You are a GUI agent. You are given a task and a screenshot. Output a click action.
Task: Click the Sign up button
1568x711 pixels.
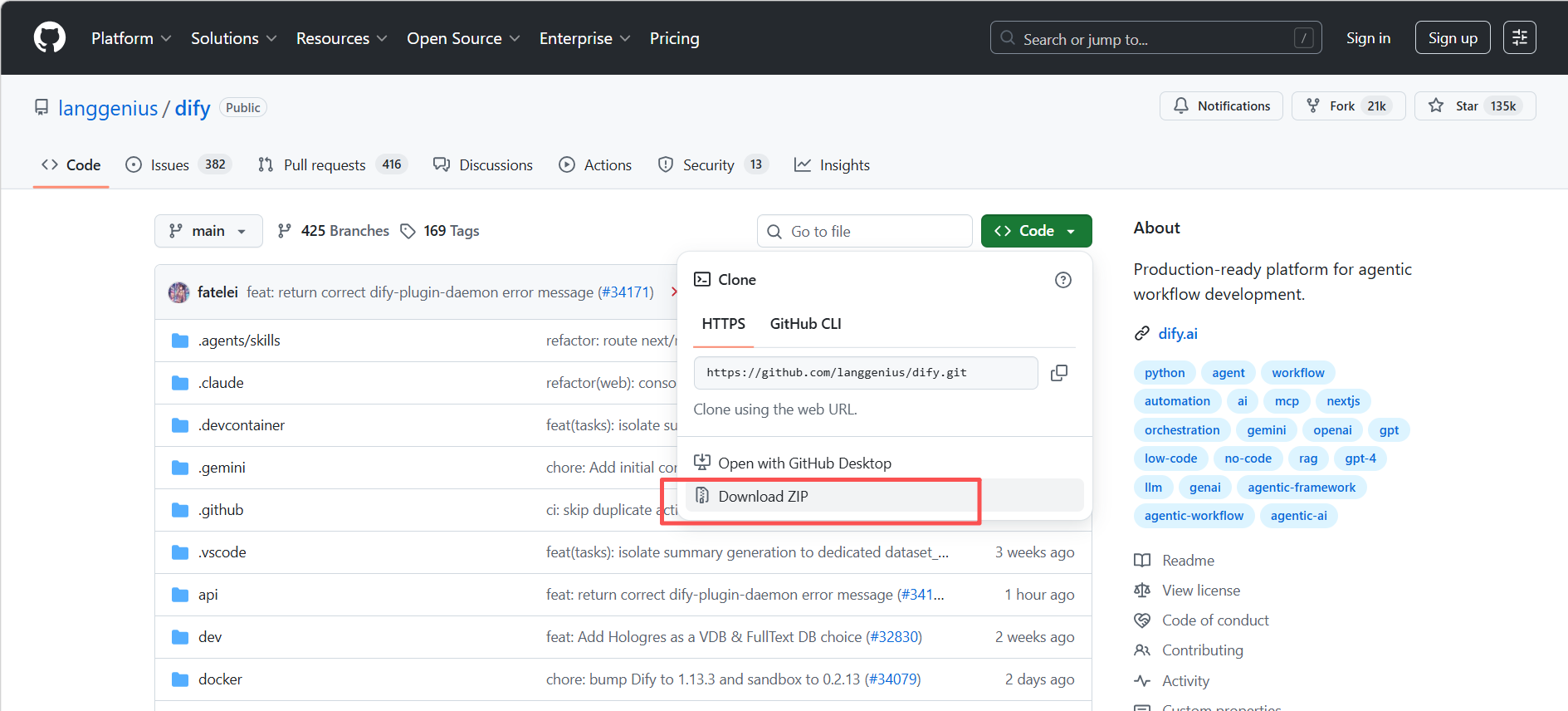point(1453,37)
